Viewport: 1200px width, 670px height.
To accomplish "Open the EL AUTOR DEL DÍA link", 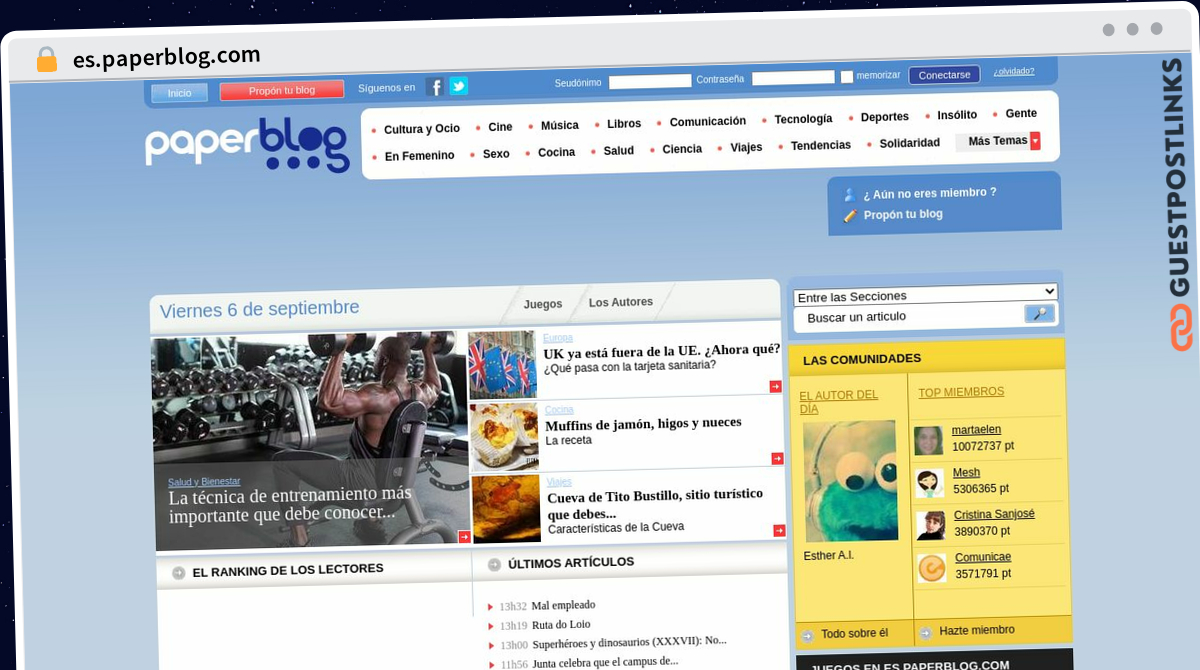I will click(x=839, y=402).
